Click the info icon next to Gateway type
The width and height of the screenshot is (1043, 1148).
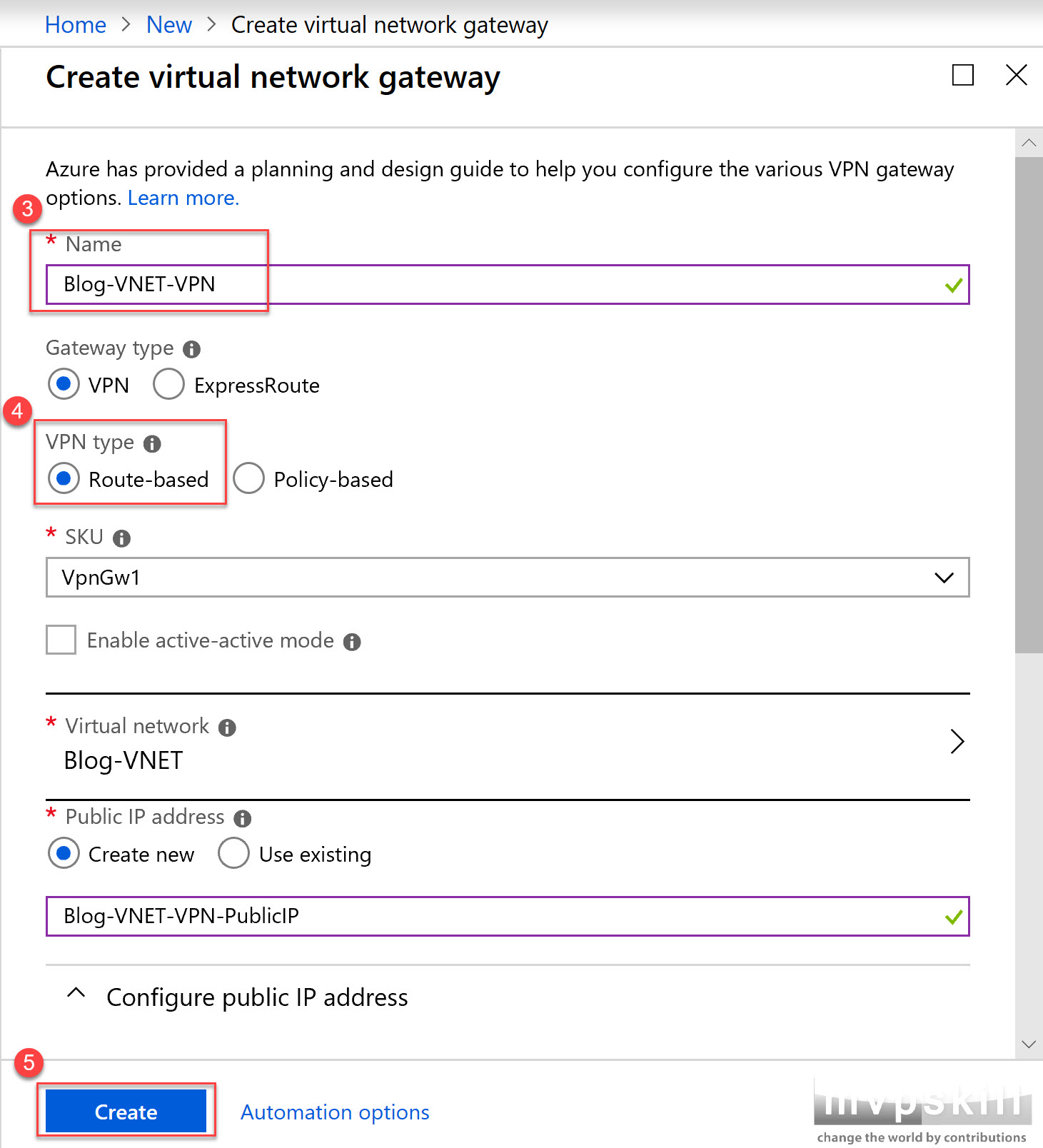(x=191, y=349)
